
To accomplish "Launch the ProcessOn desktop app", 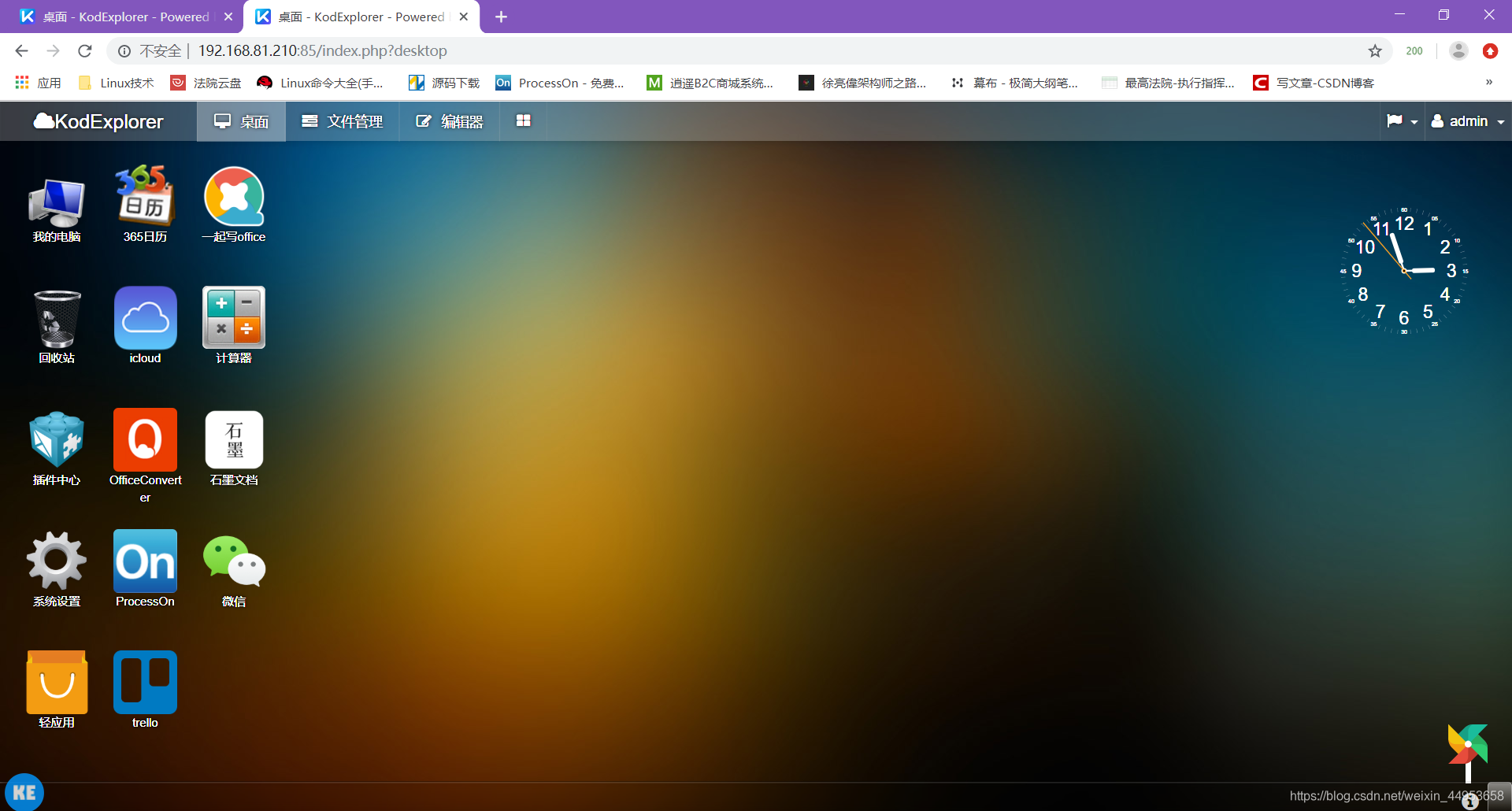I will pyautogui.click(x=145, y=568).
